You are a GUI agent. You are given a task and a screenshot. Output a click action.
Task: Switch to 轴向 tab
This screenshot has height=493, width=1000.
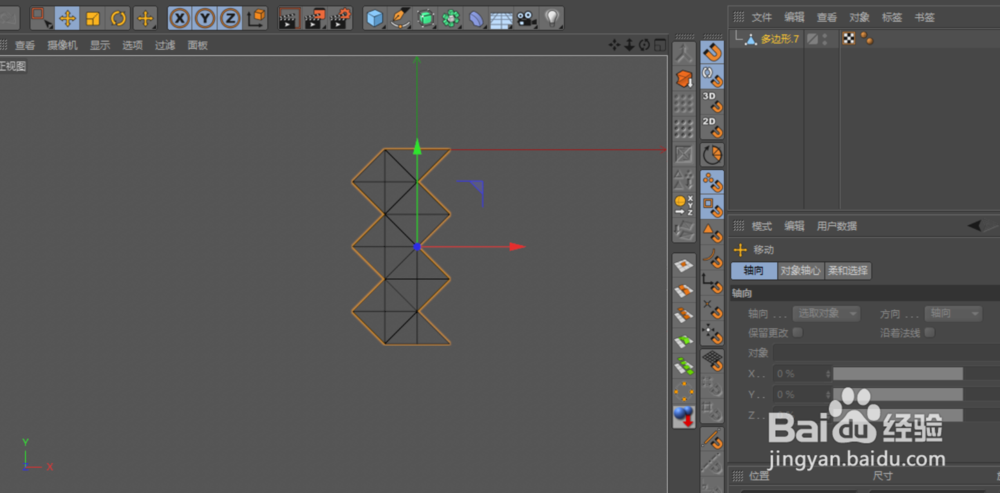coord(754,270)
